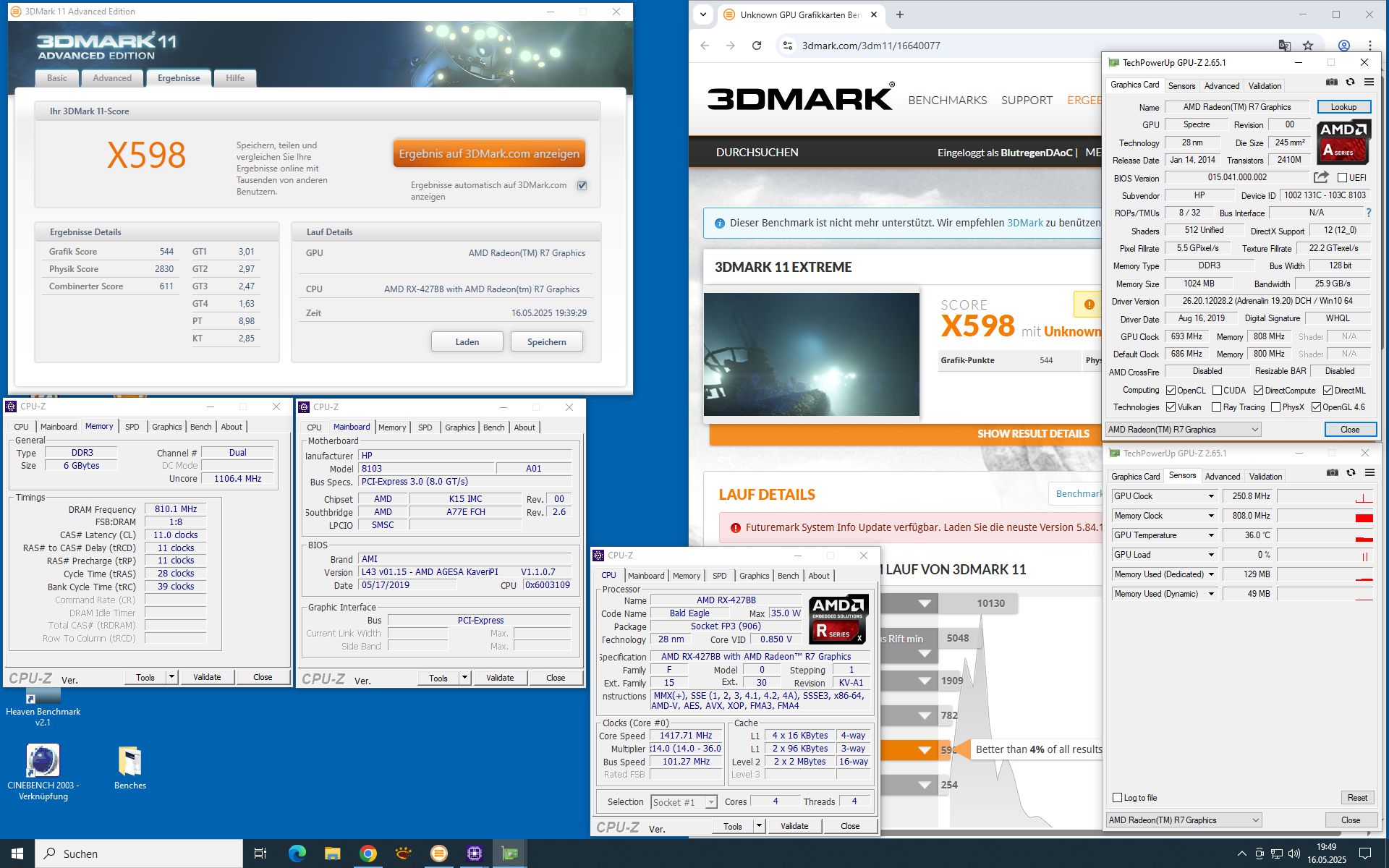The image size is (1389, 868).
Task: Switch to the Hilfe tab in 3DMark 11
Action: pyautogui.click(x=235, y=78)
